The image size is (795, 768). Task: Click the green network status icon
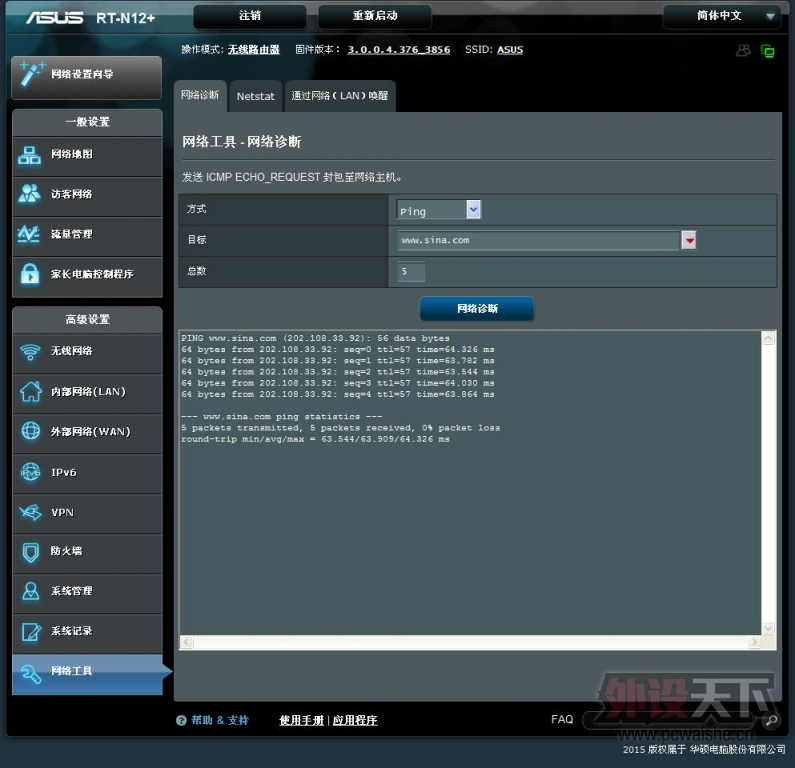pos(768,51)
